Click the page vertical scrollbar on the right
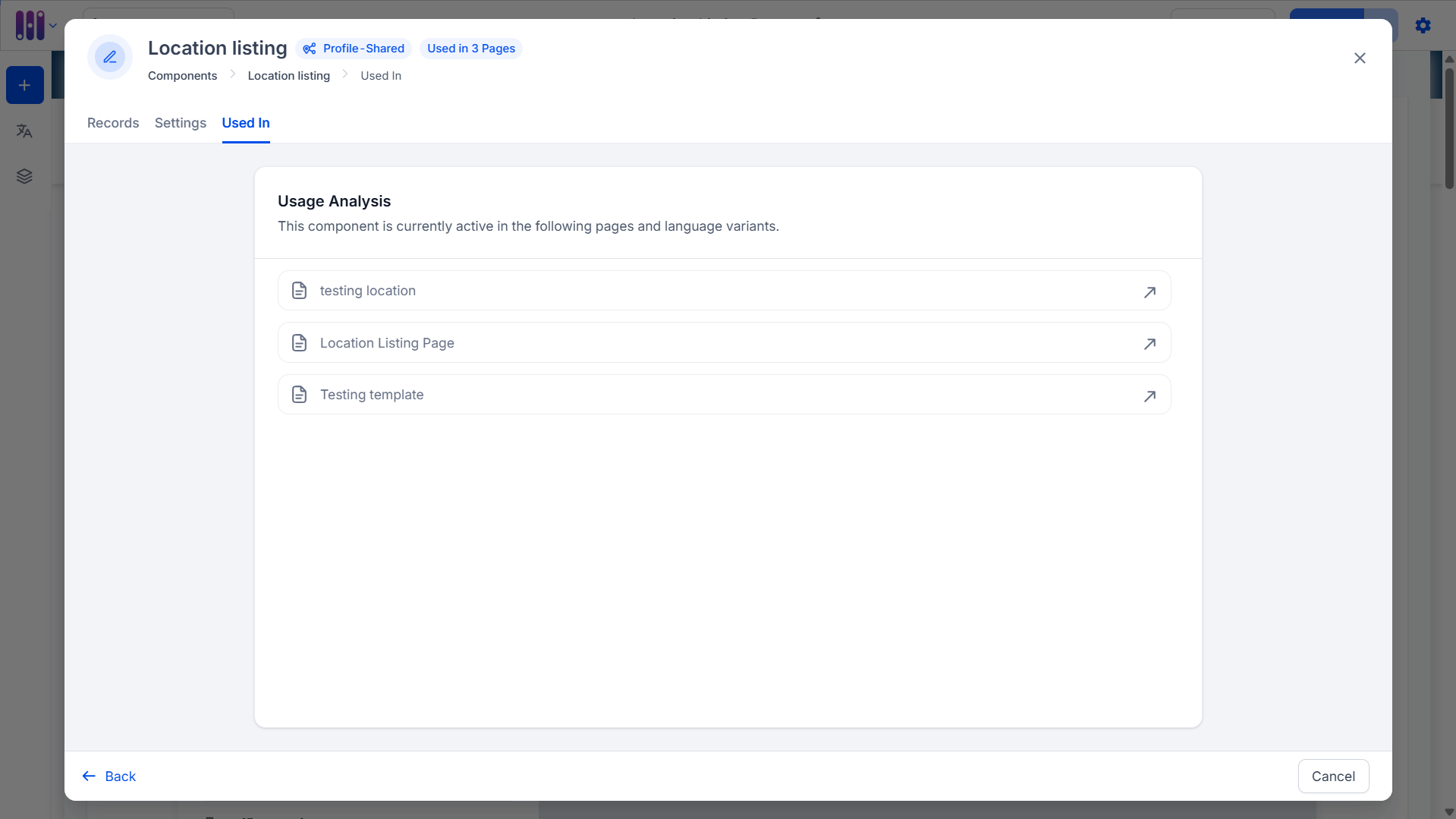Screen dimensions: 1456x819 [x=1449, y=128]
